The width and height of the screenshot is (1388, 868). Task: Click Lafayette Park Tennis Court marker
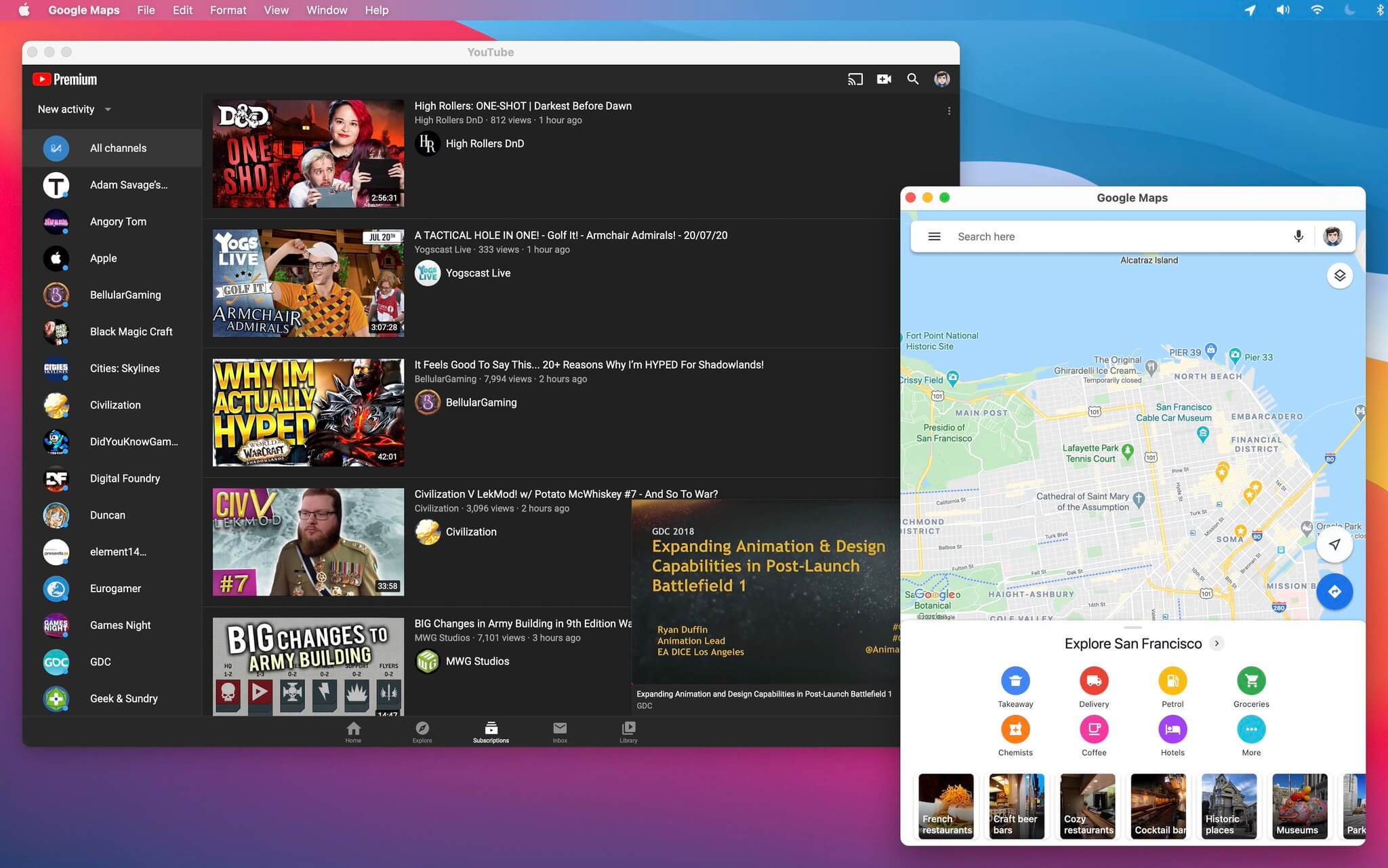coord(1128,451)
